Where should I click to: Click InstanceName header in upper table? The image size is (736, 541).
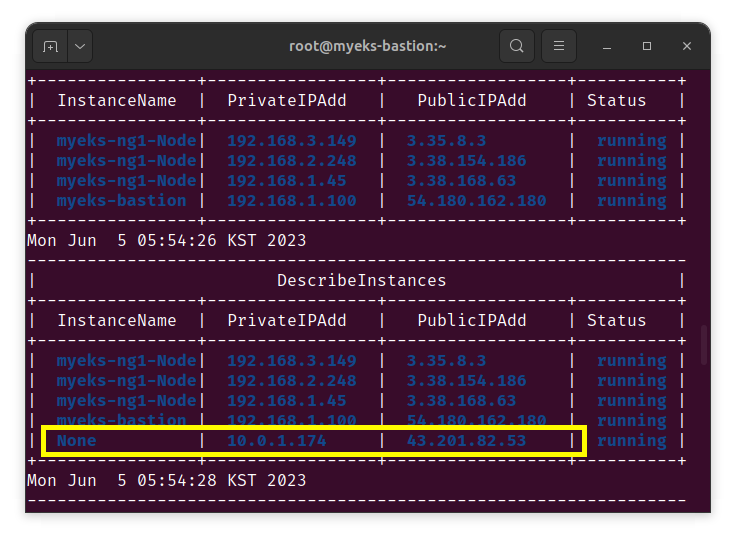coord(117,100)
